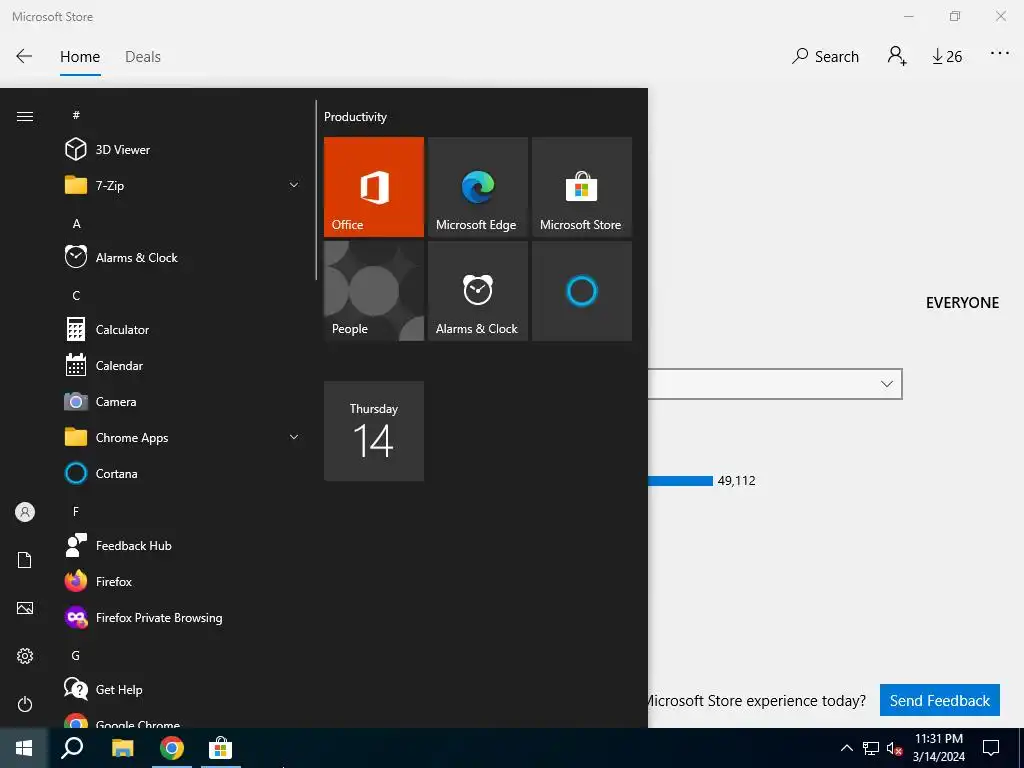Expand the 7-Zip folder chevron
The width and height of the screenshot is (1024, 768).
[x=294, y=185]
